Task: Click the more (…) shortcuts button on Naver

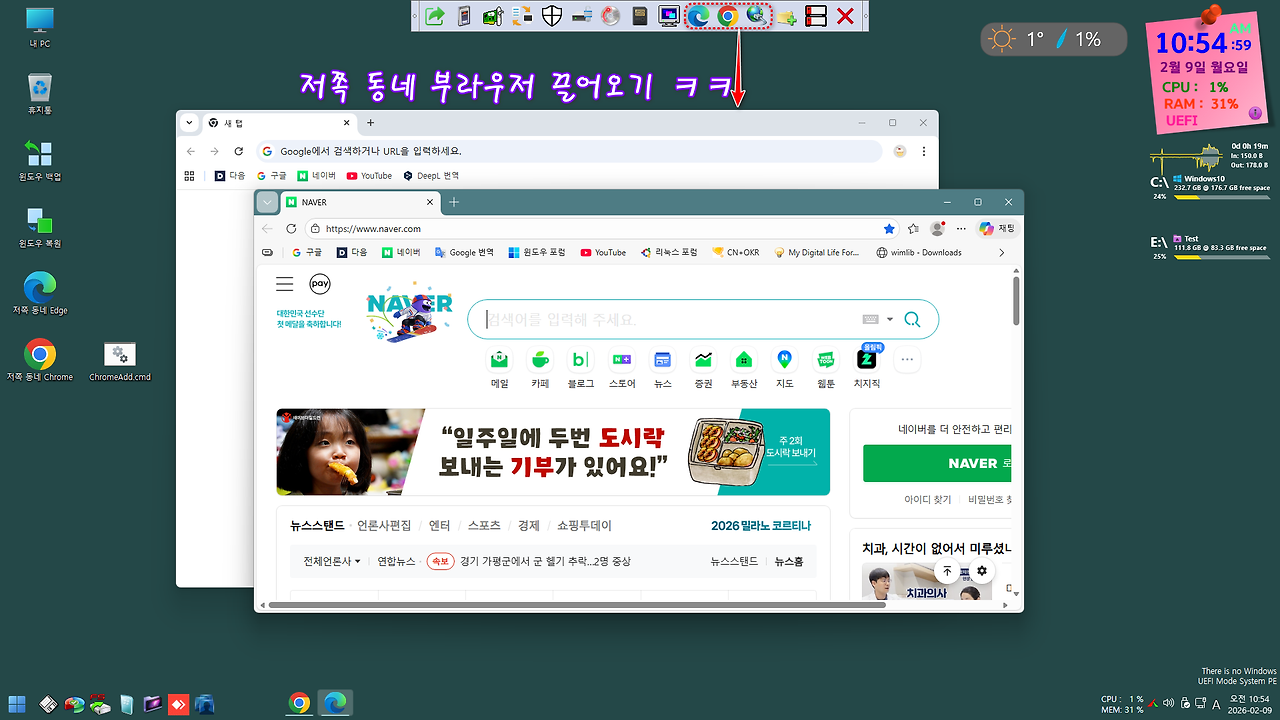Action: (907, 359)
